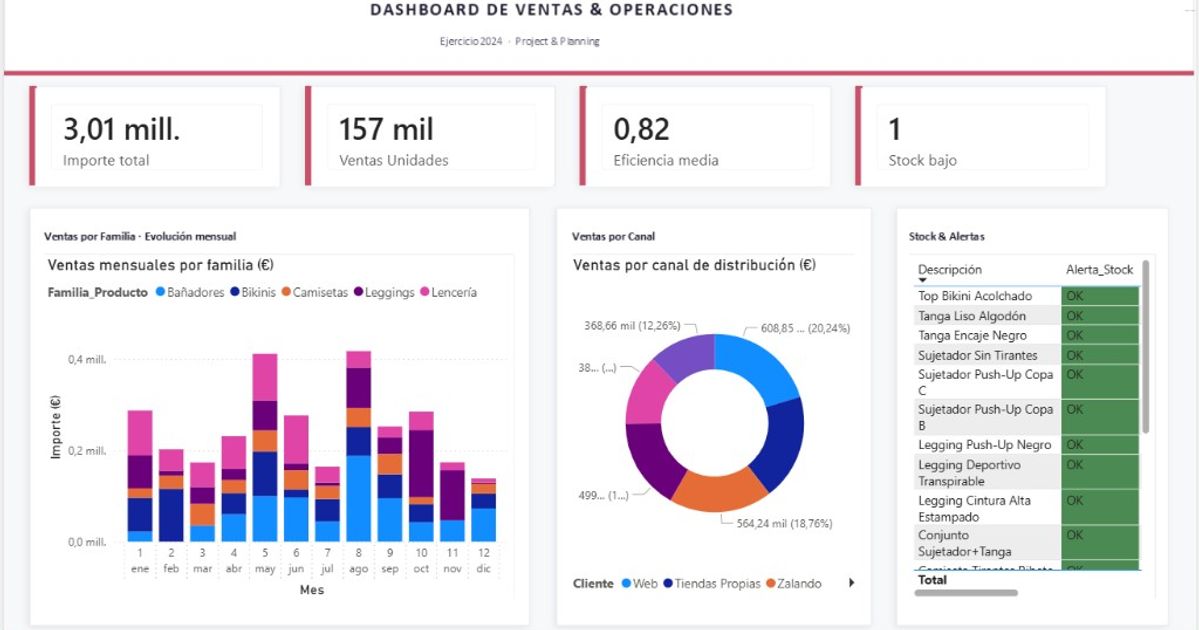Click OK cell for Legging Push-Up Negro

1100,445
